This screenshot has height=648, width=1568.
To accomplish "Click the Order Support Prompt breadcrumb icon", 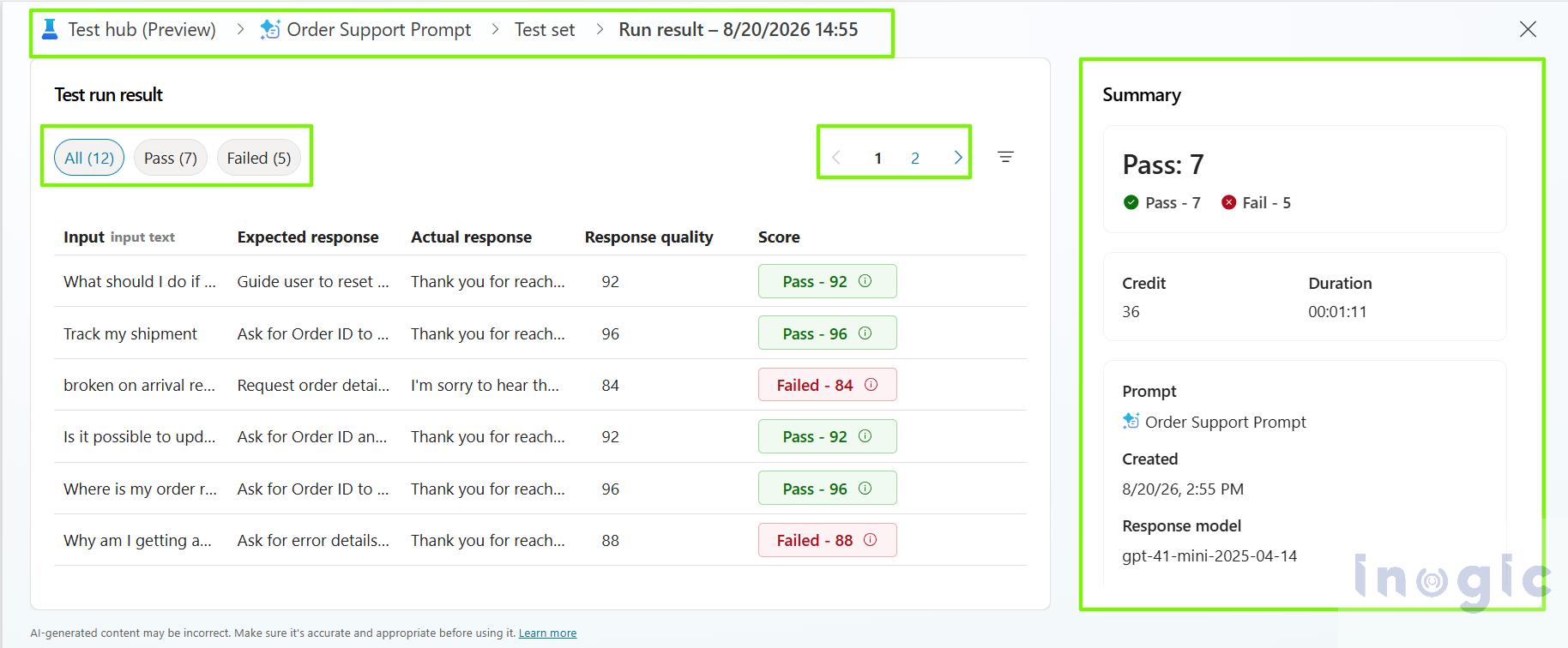I will tap(270, 29).
